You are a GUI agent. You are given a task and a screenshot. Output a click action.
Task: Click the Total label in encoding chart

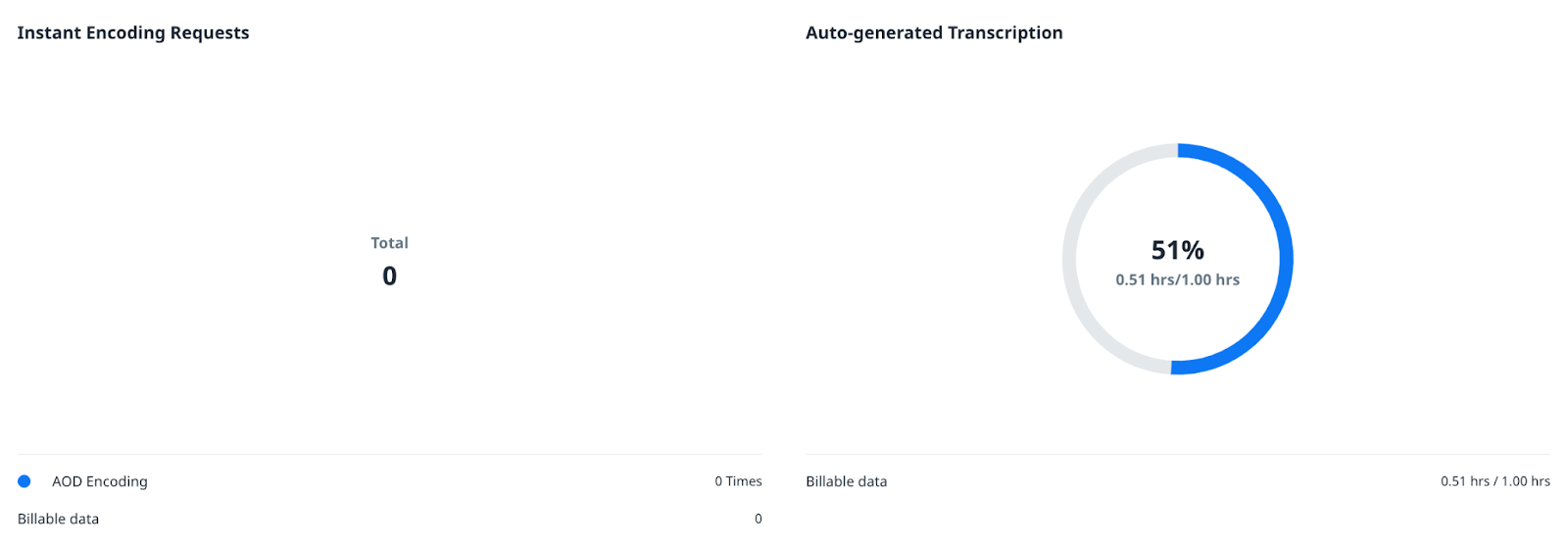point(389,243)
